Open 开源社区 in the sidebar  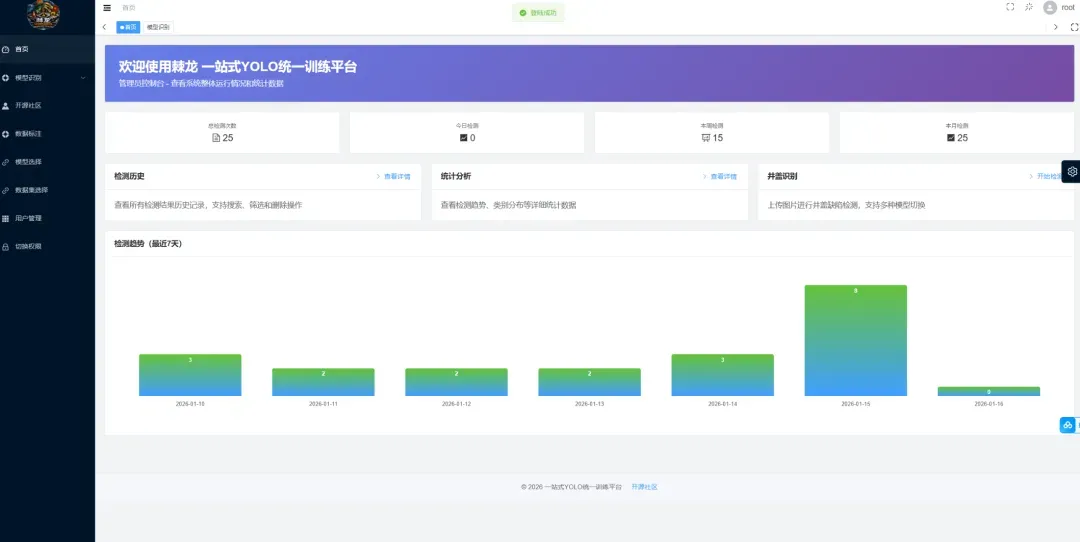48,105
